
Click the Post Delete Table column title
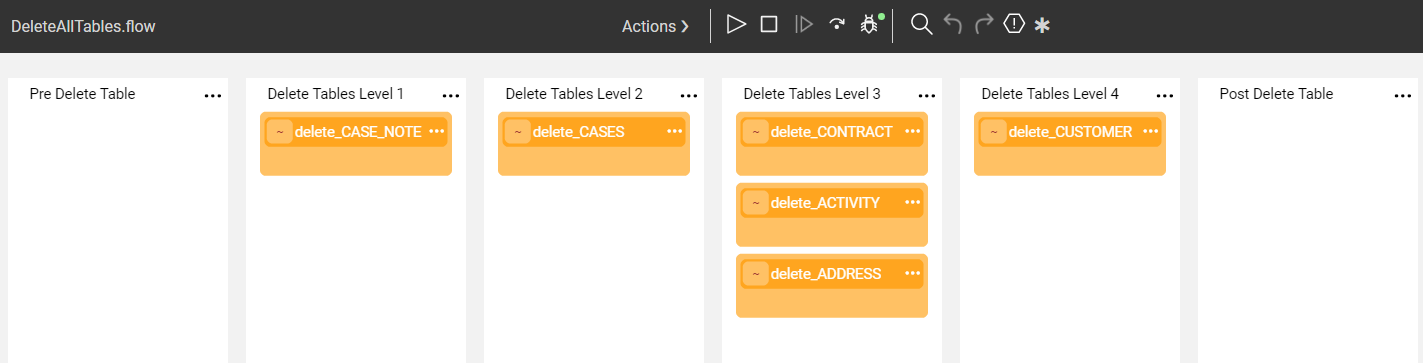point(1276,94)
